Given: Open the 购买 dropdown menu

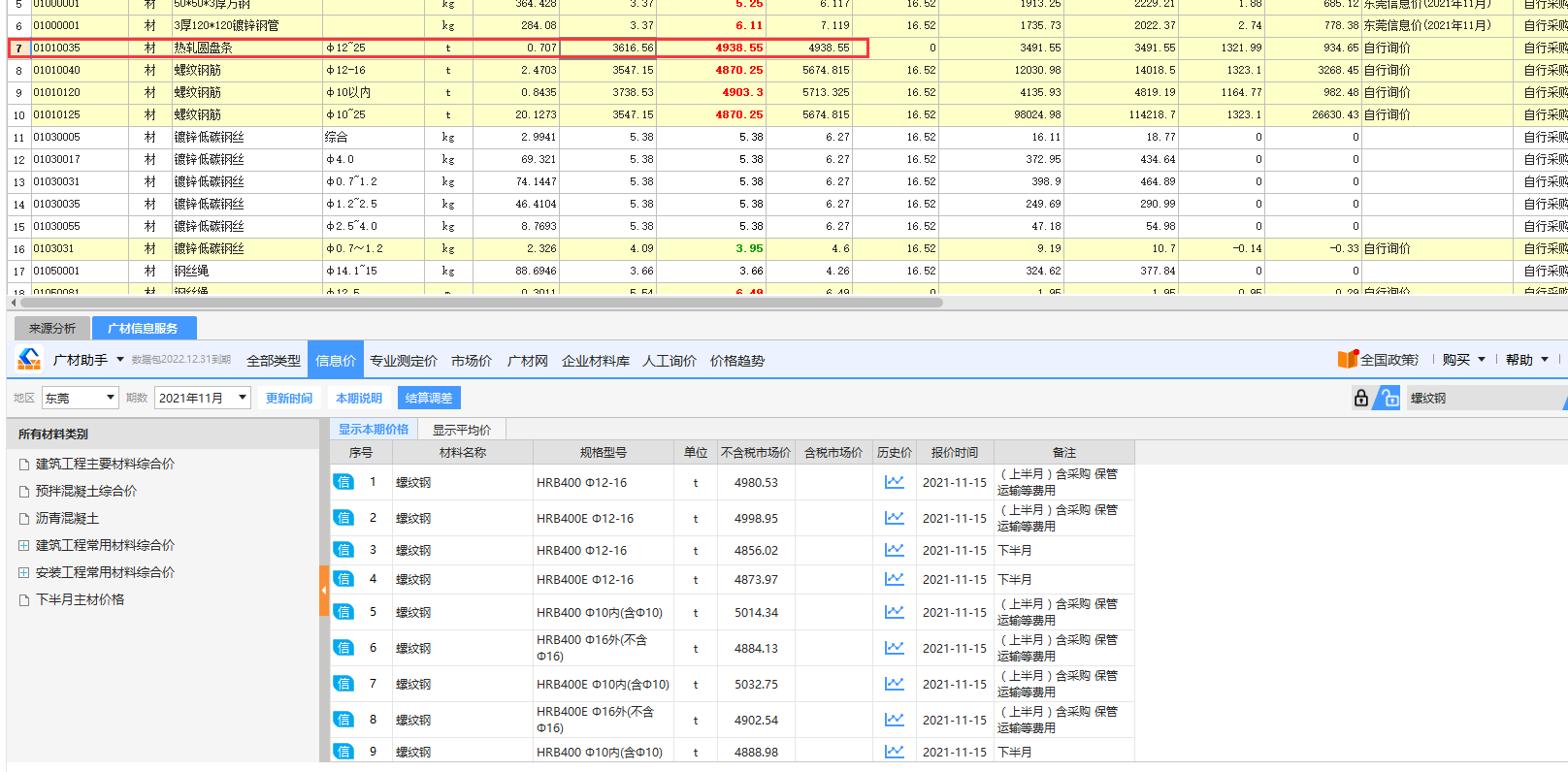Looking at the screenshot, I should point(1463,360).
